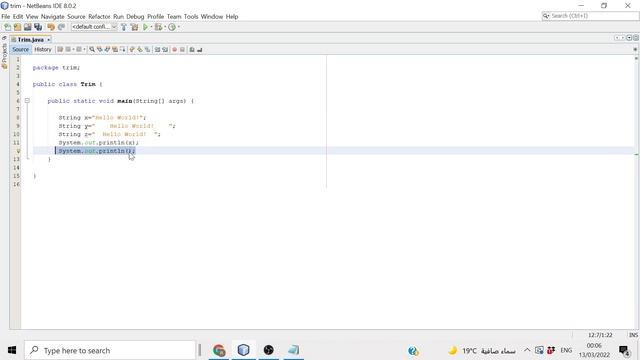Click cursor position 12:7/1:22 in status bar

(600, 335)
